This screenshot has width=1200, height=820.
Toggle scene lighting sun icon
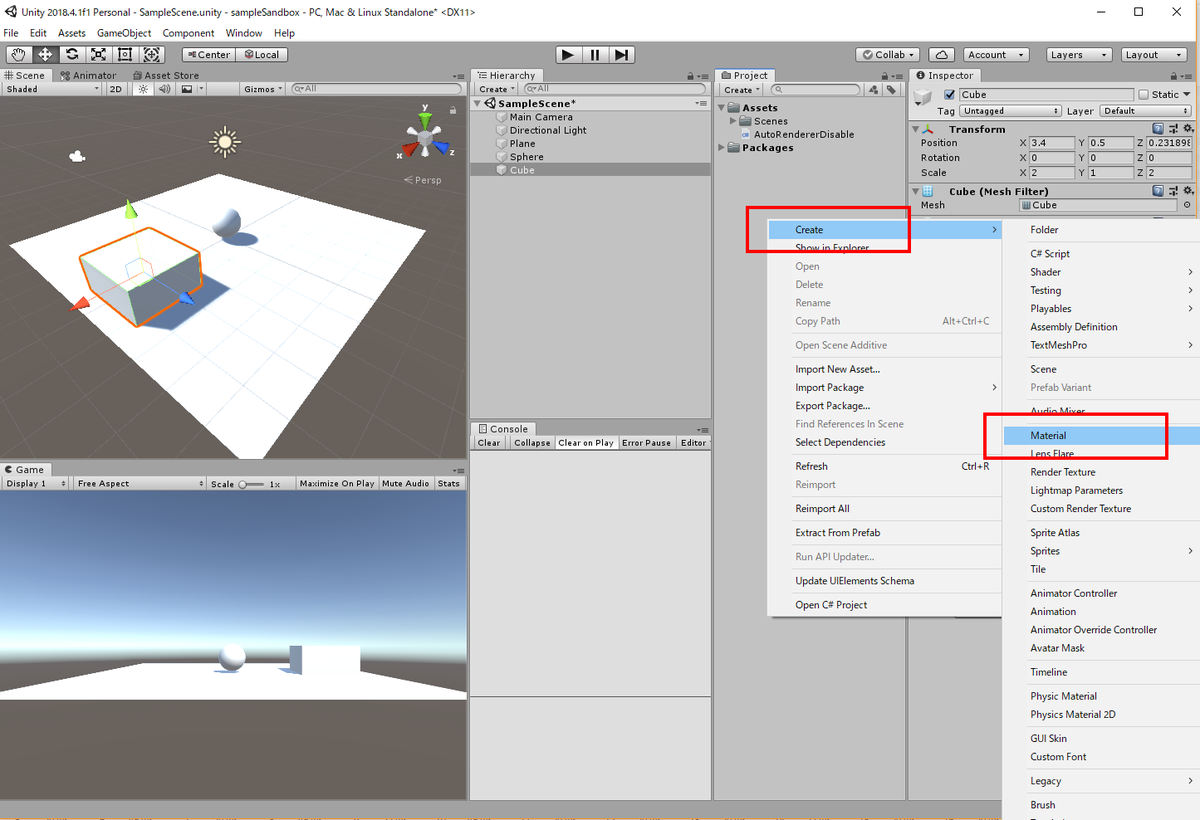click(x=143, y=89)
